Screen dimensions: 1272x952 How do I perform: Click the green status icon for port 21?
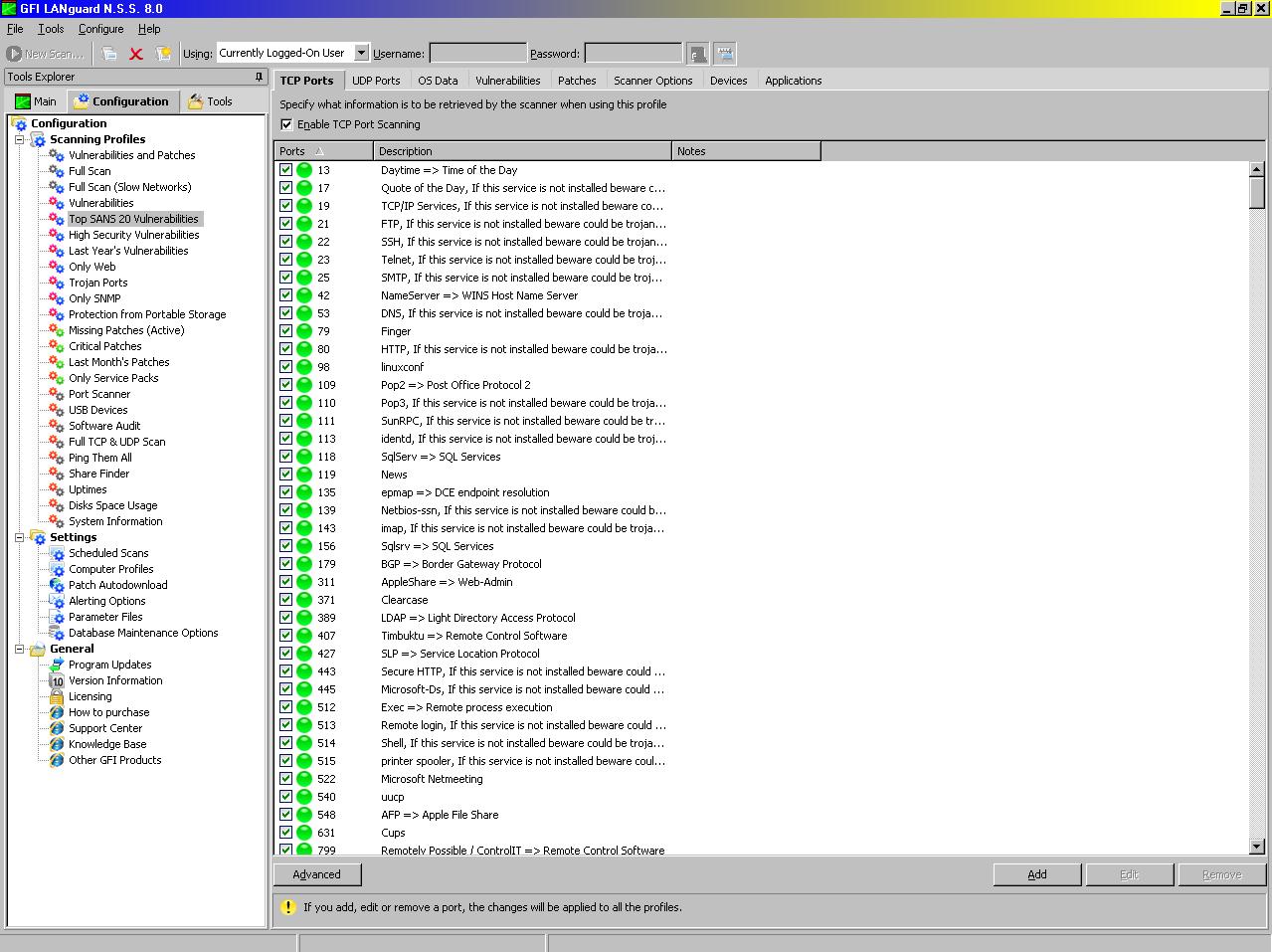pyautogui.click(x=304, y=224)
